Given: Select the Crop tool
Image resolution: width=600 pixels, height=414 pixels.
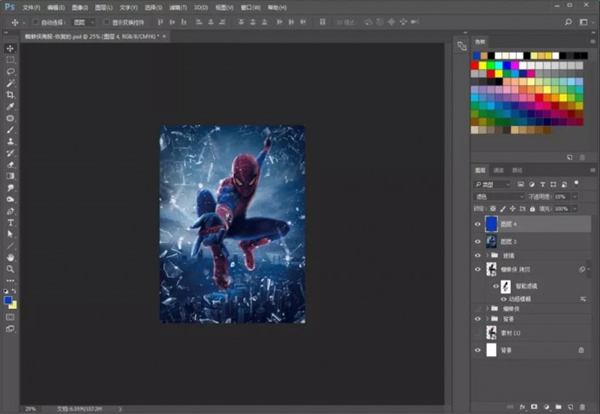Looking at the screenshot, I should point(10,95).
